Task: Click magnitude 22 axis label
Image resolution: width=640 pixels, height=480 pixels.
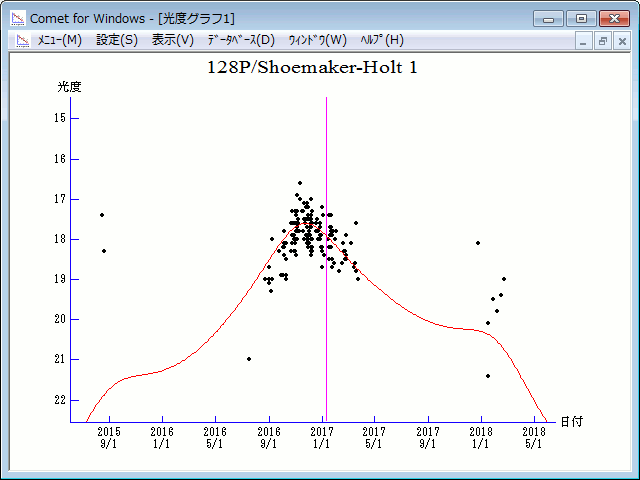Action: 60,400
